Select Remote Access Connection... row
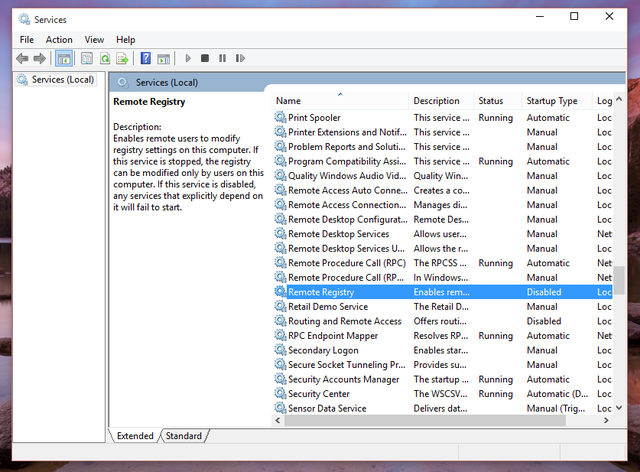640x472 pixels. [x=442, y=205]
